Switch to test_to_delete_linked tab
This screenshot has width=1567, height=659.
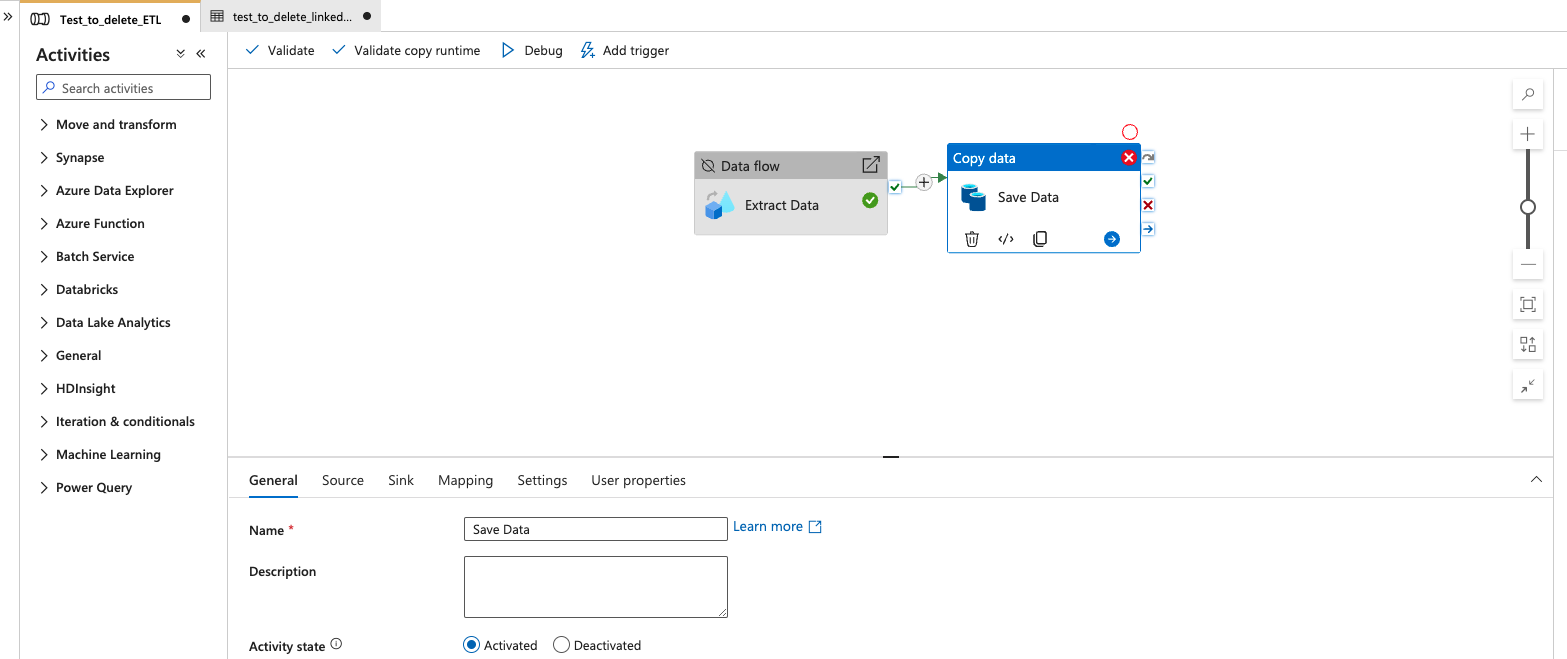pyautogui.click(x=291, y=17)
